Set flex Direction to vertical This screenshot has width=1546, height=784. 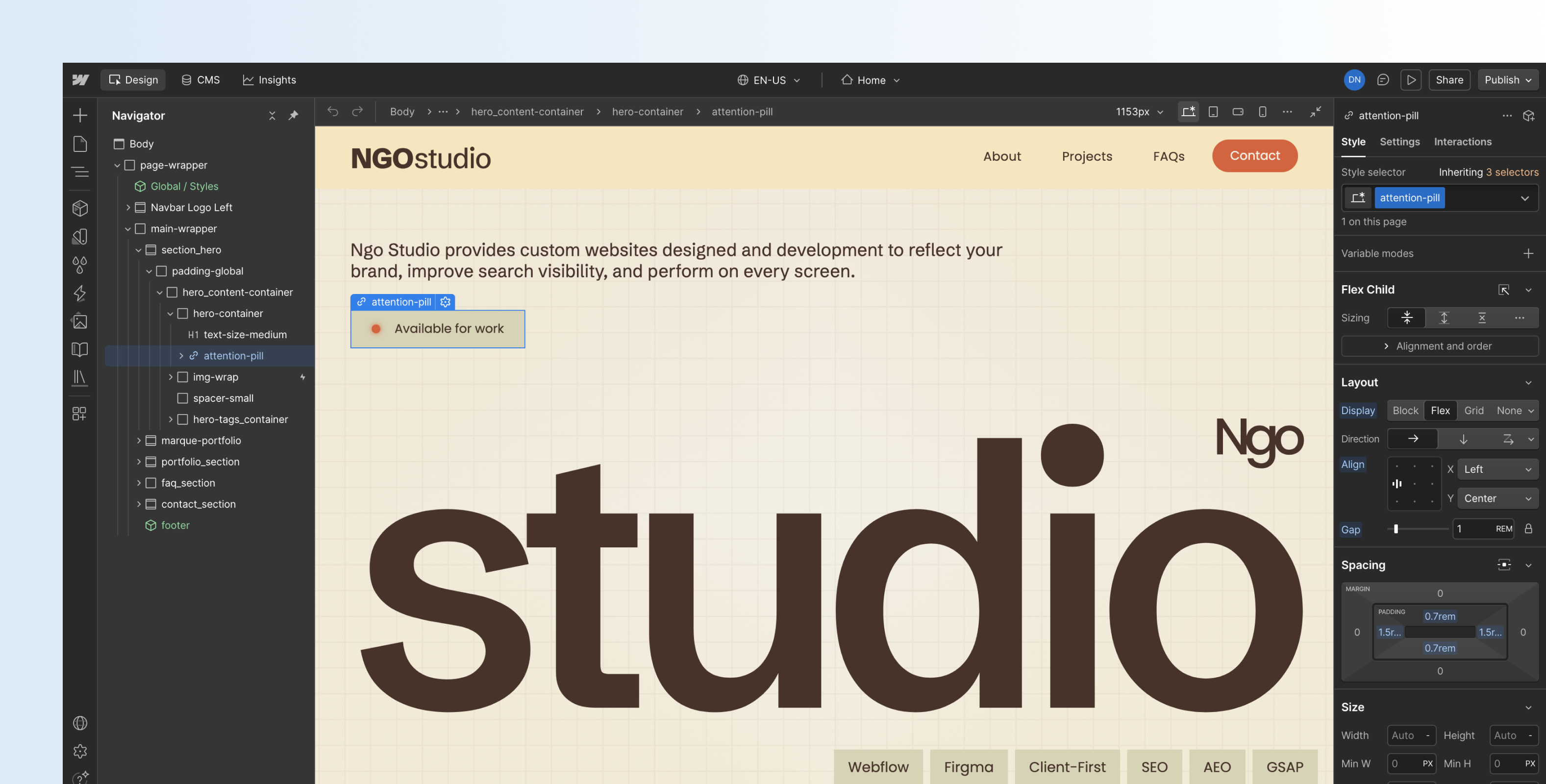pyautogui.click(x=1463, y=439)
